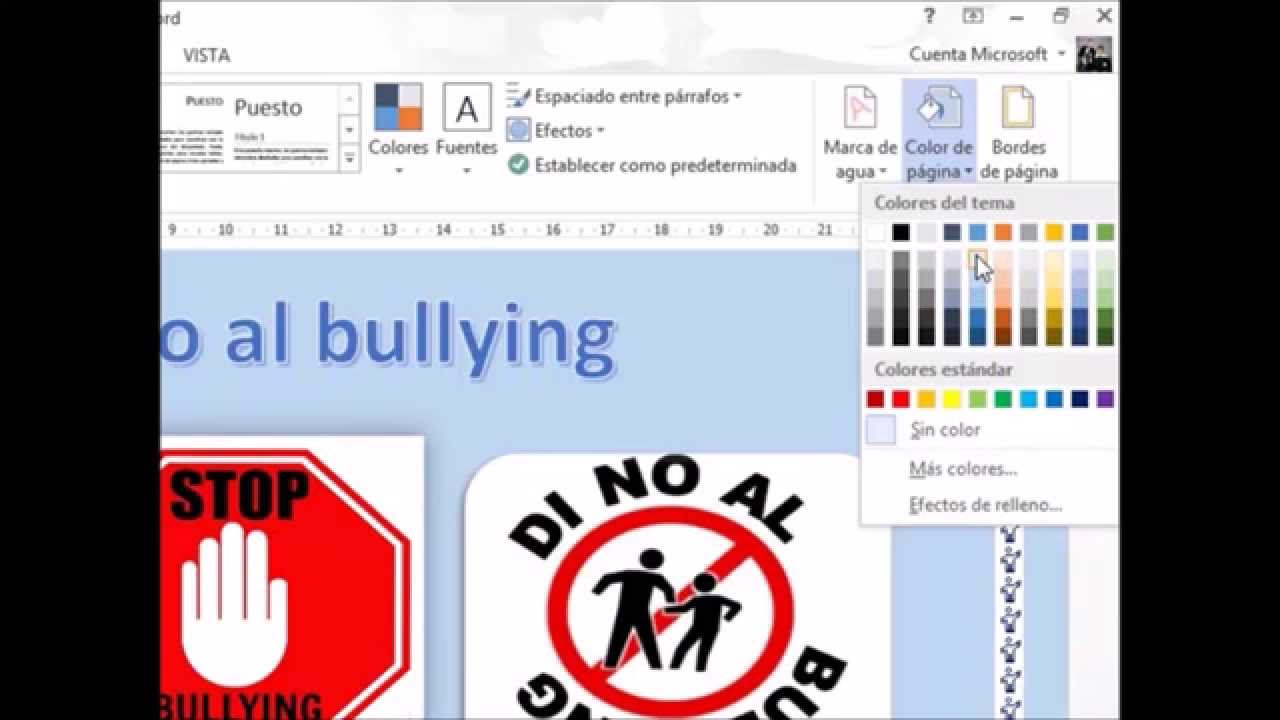Select the DI NO AL bullying image

[677, 587]
